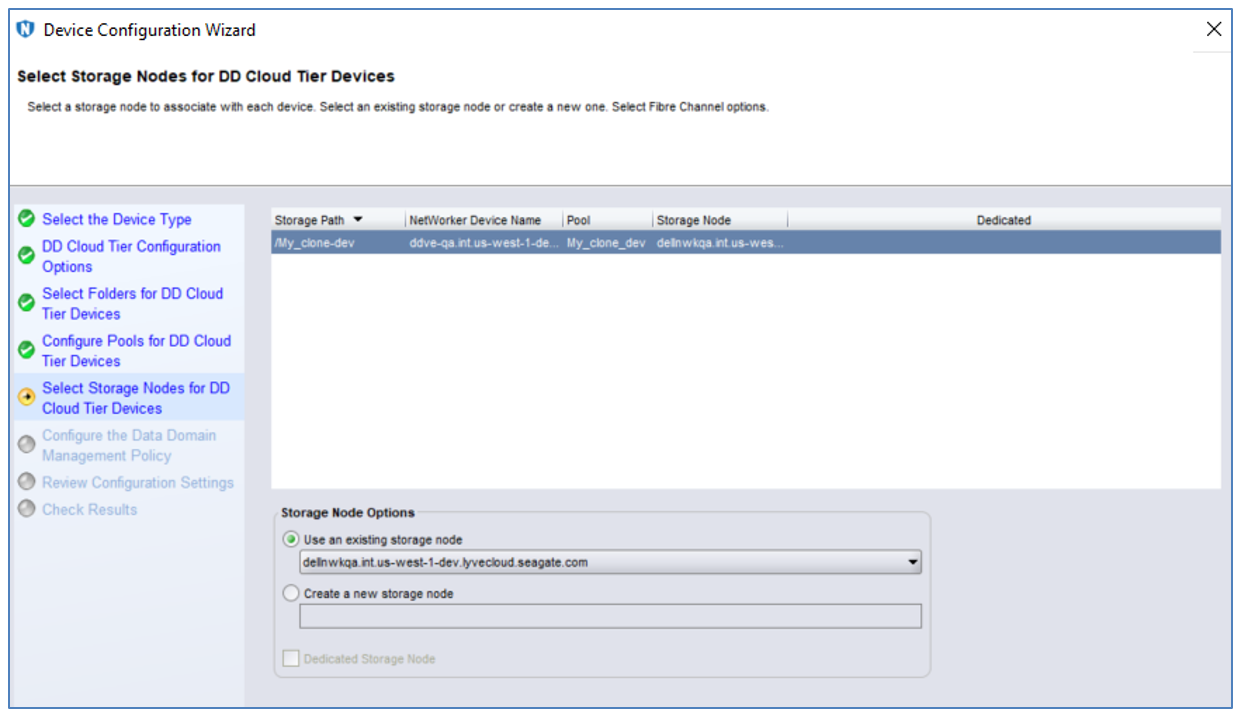
Task: Go to Select the Device Type step
Action: click(x=116, y=219)
